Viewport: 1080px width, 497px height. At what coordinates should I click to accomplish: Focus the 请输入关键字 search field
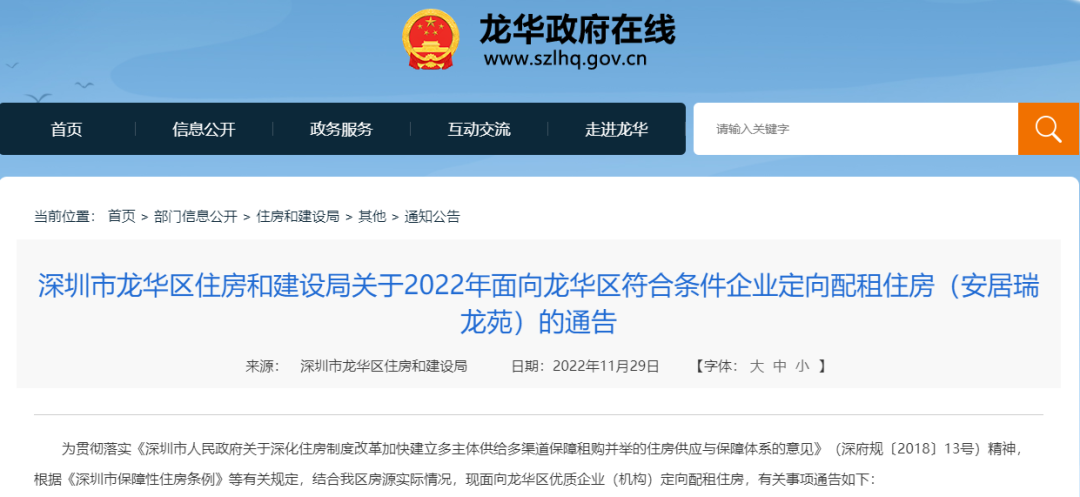(x=855, y=129)
